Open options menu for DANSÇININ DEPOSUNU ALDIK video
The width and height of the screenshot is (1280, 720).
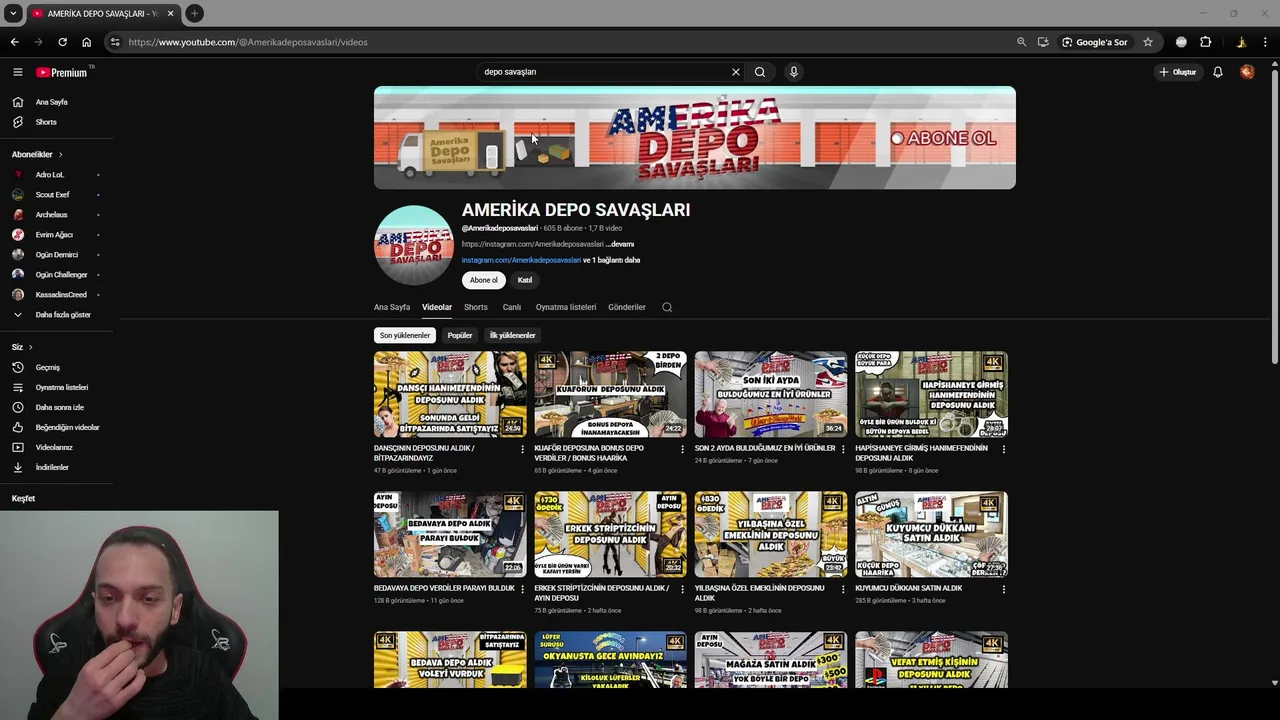tap(522, 449)
